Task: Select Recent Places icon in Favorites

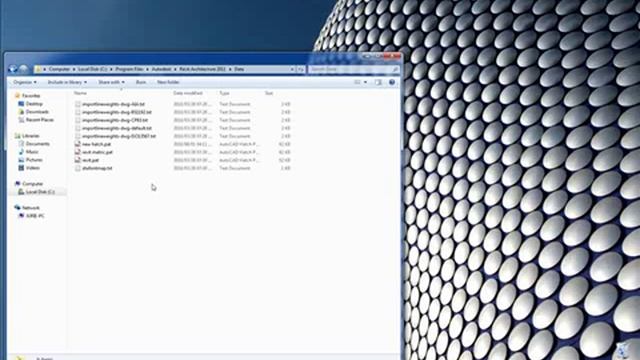Action: coord(21,120)
